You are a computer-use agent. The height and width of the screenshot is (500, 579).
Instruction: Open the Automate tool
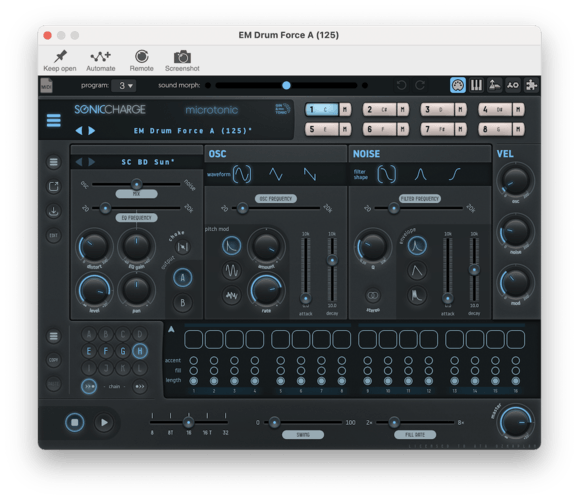pyautogui.click(x=100, y=56)
